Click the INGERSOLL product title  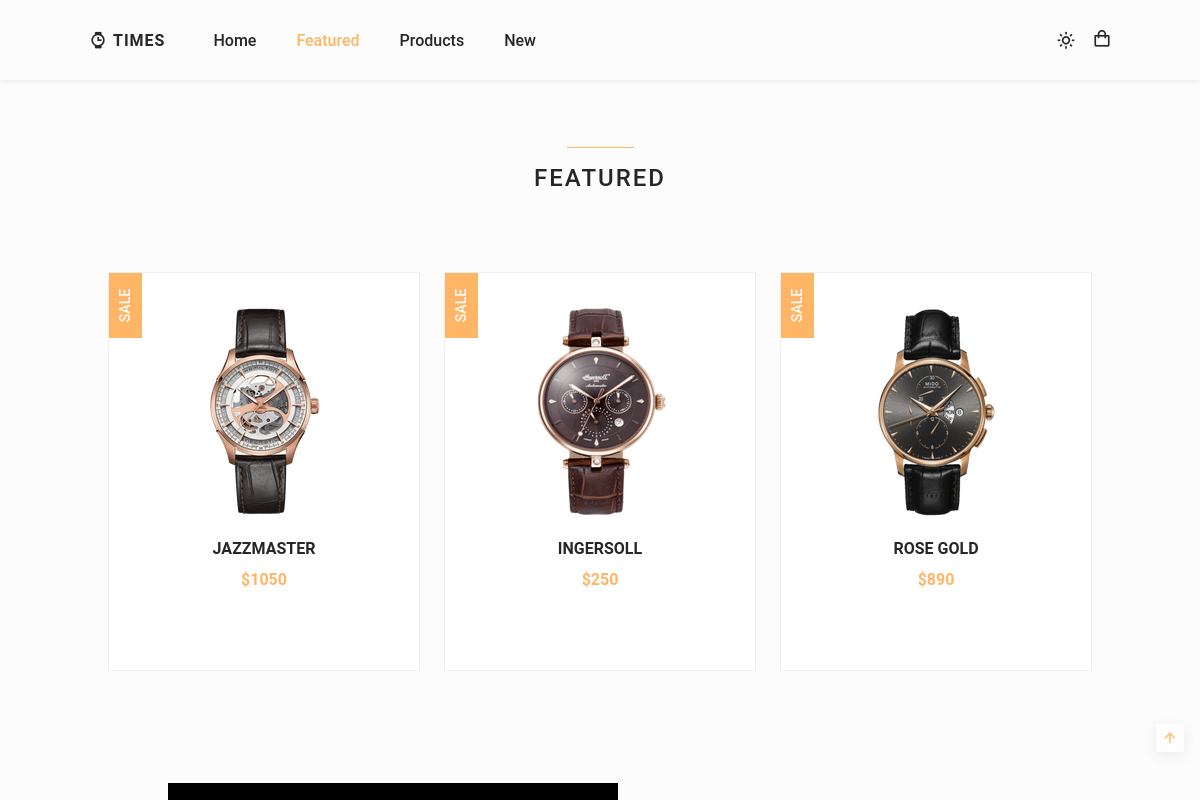click(x=600, y=548)
